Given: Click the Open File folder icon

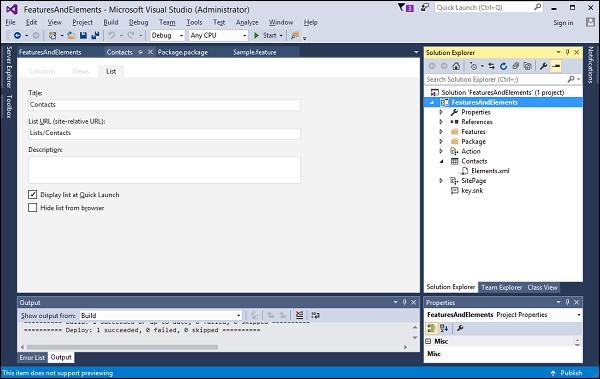Looking at the screenshot, I should [71, 36].
